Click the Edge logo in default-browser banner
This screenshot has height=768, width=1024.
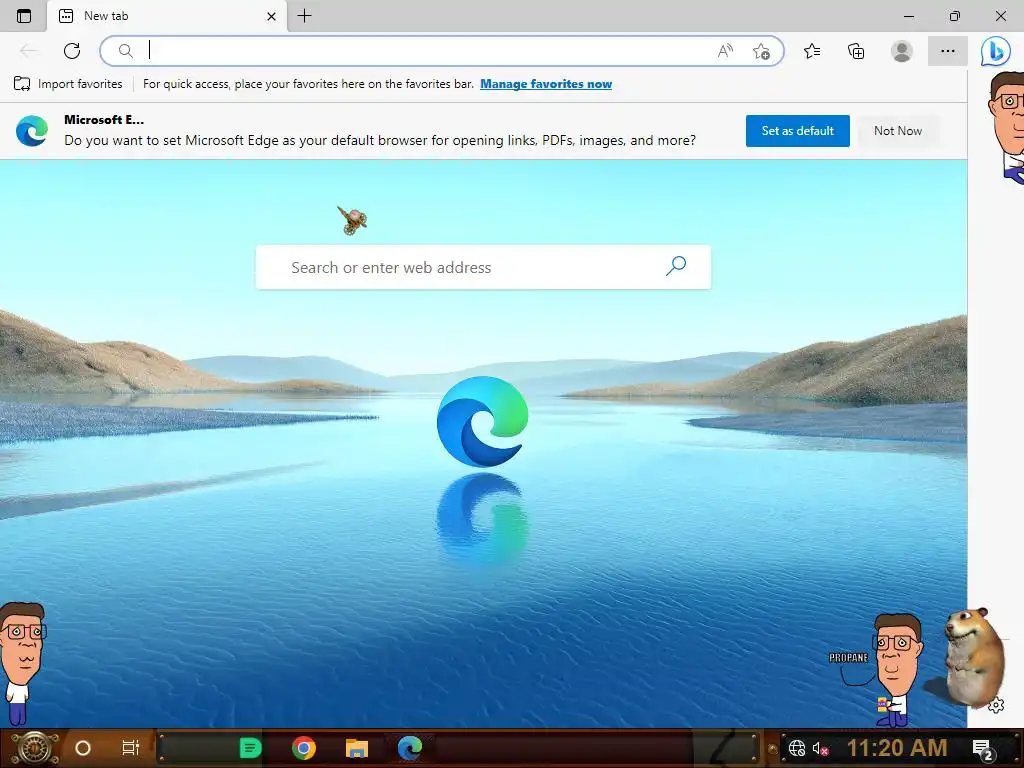32,131
